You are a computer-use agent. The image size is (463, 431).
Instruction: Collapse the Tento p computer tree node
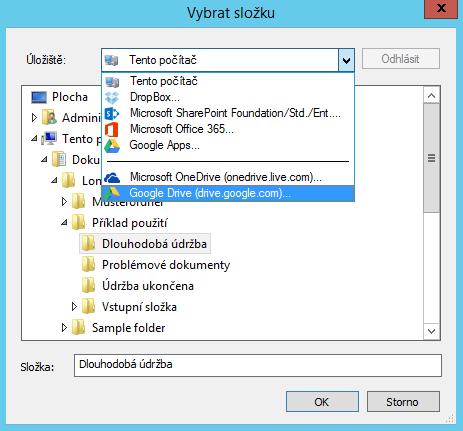click(x=34, y=139)
